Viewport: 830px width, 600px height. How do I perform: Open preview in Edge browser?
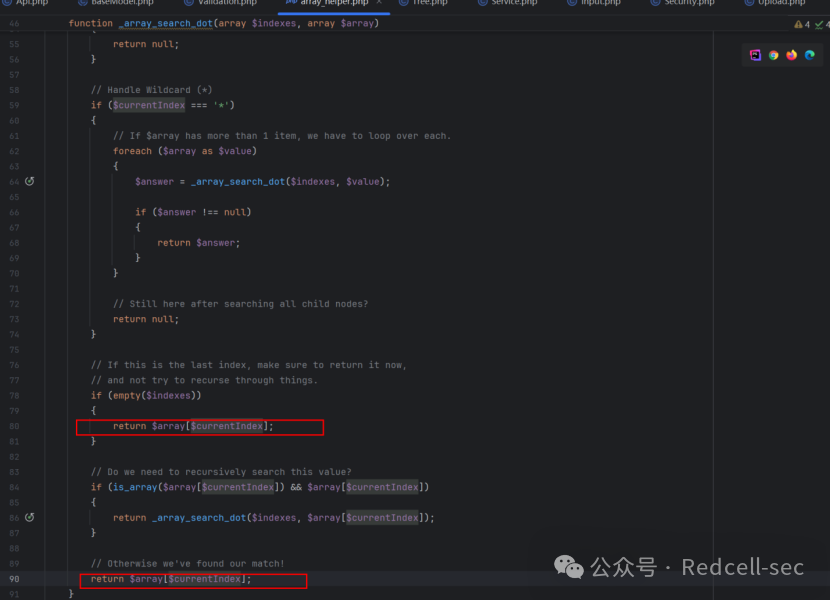click(809, 55)
